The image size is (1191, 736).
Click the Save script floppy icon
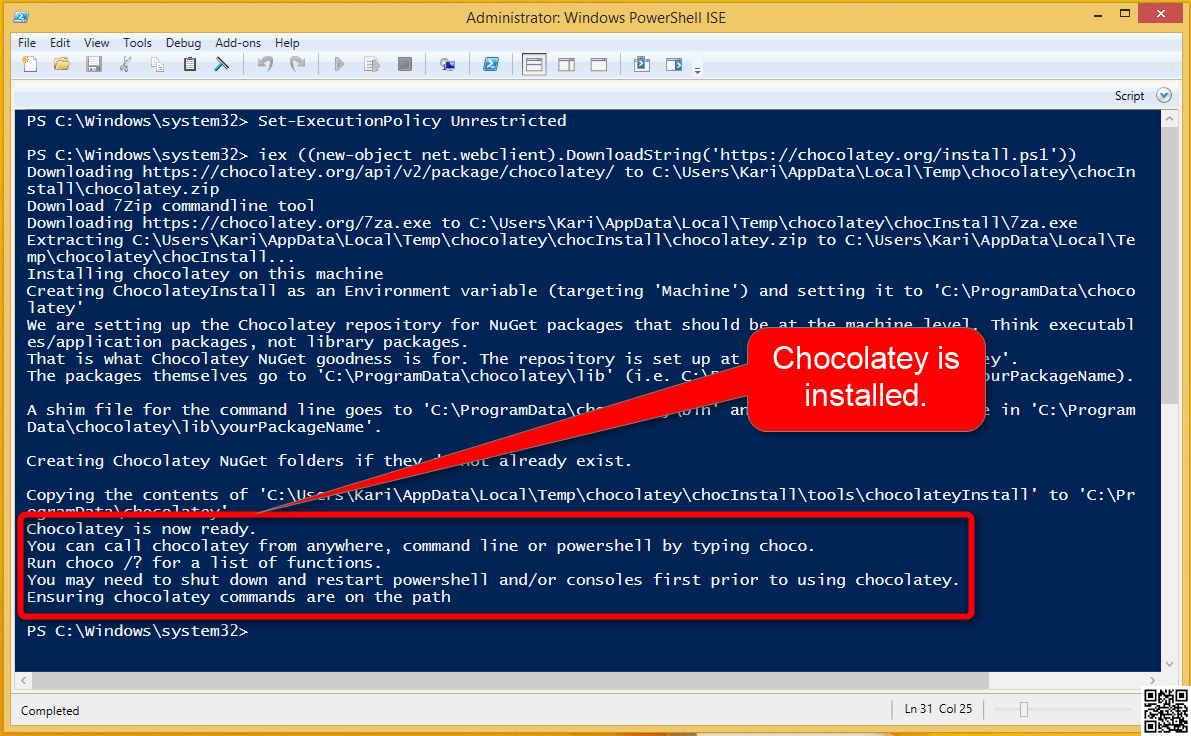94,65
